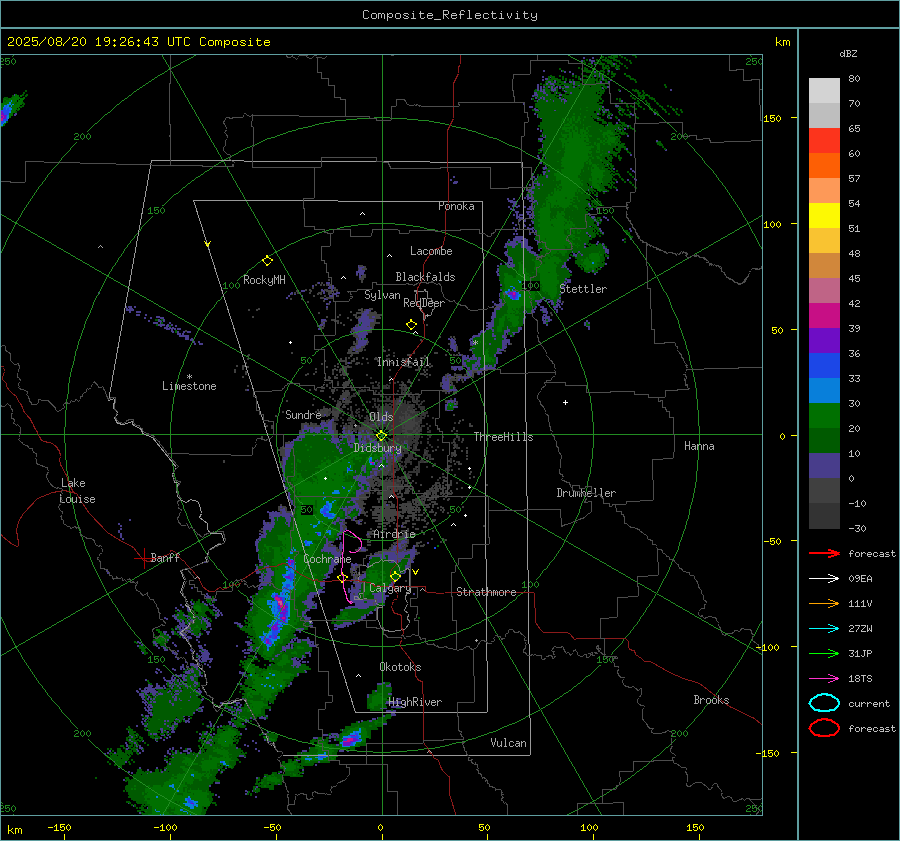Click the Didsbury label

378,448
